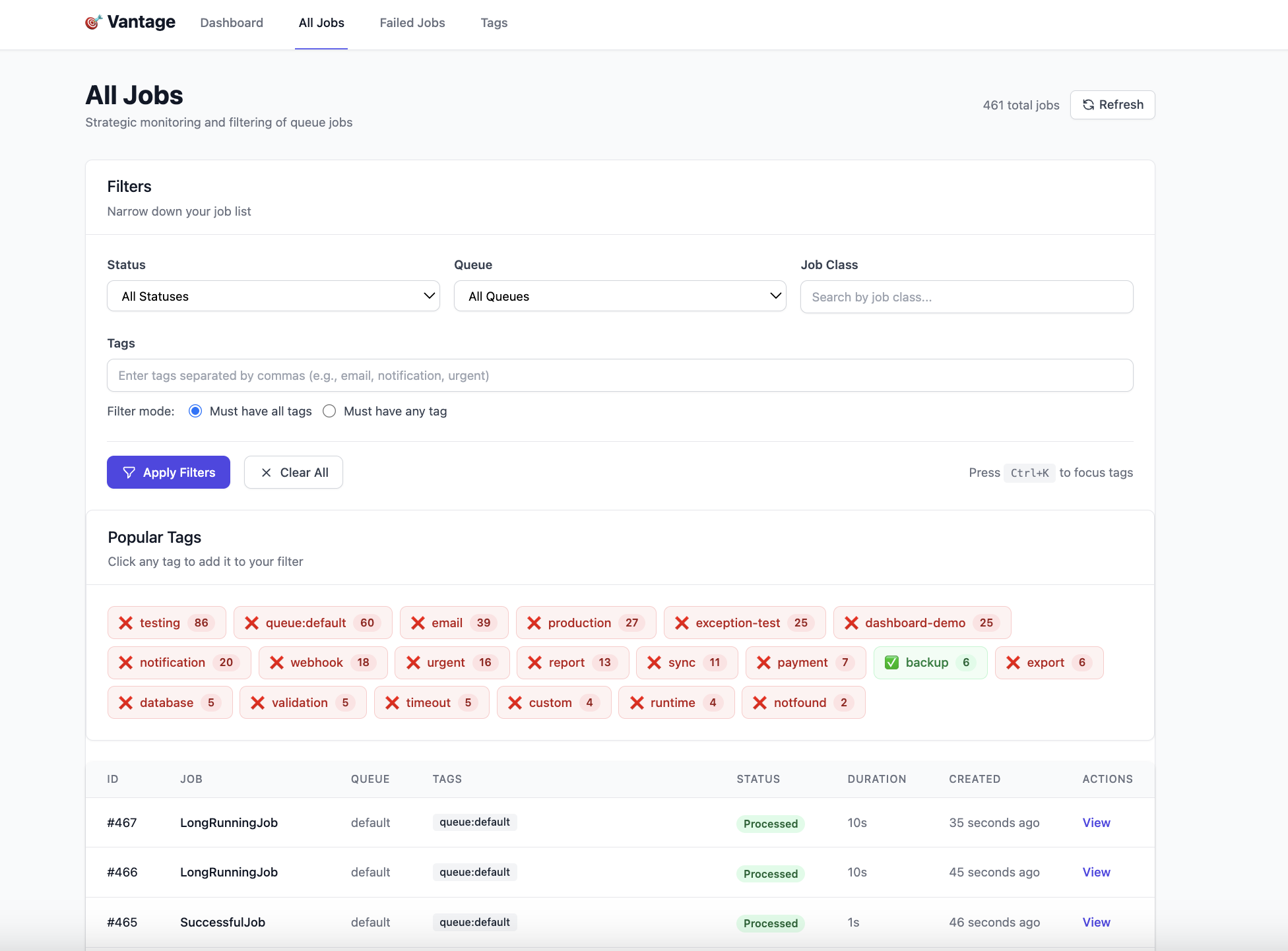Click the X icon inside Clear All
Screen dimensions: 1288x951
tap(266, 472)
